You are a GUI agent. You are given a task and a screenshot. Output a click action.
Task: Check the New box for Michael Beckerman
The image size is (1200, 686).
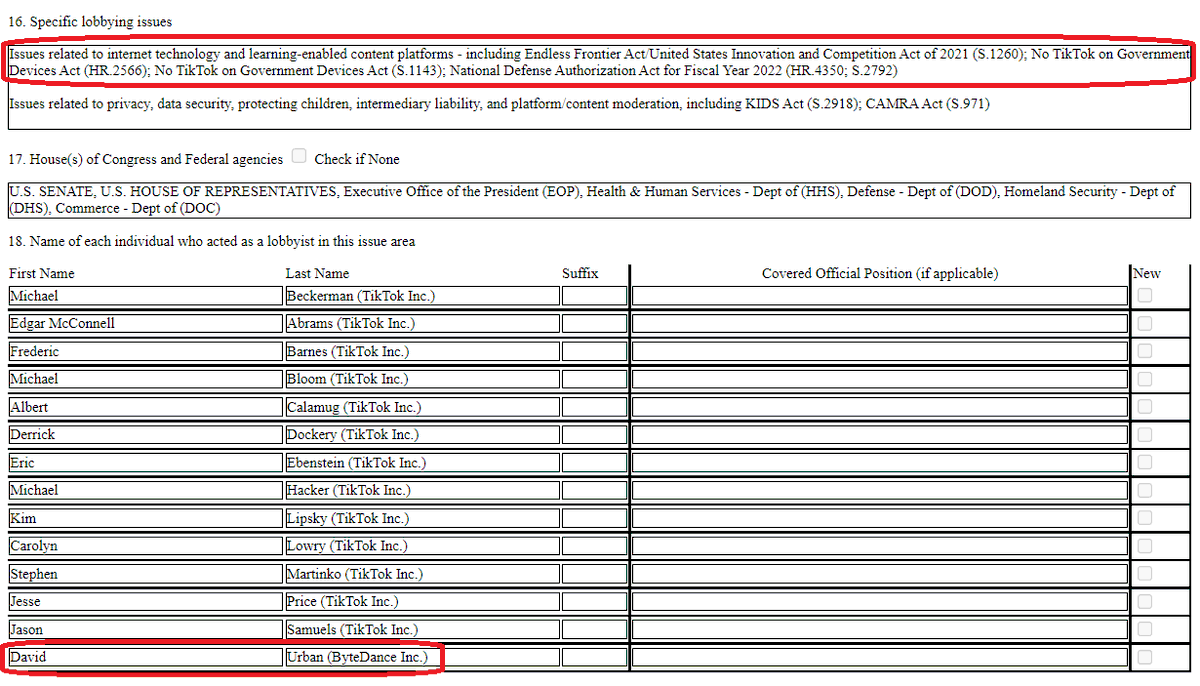click(x=1144, y=295)
